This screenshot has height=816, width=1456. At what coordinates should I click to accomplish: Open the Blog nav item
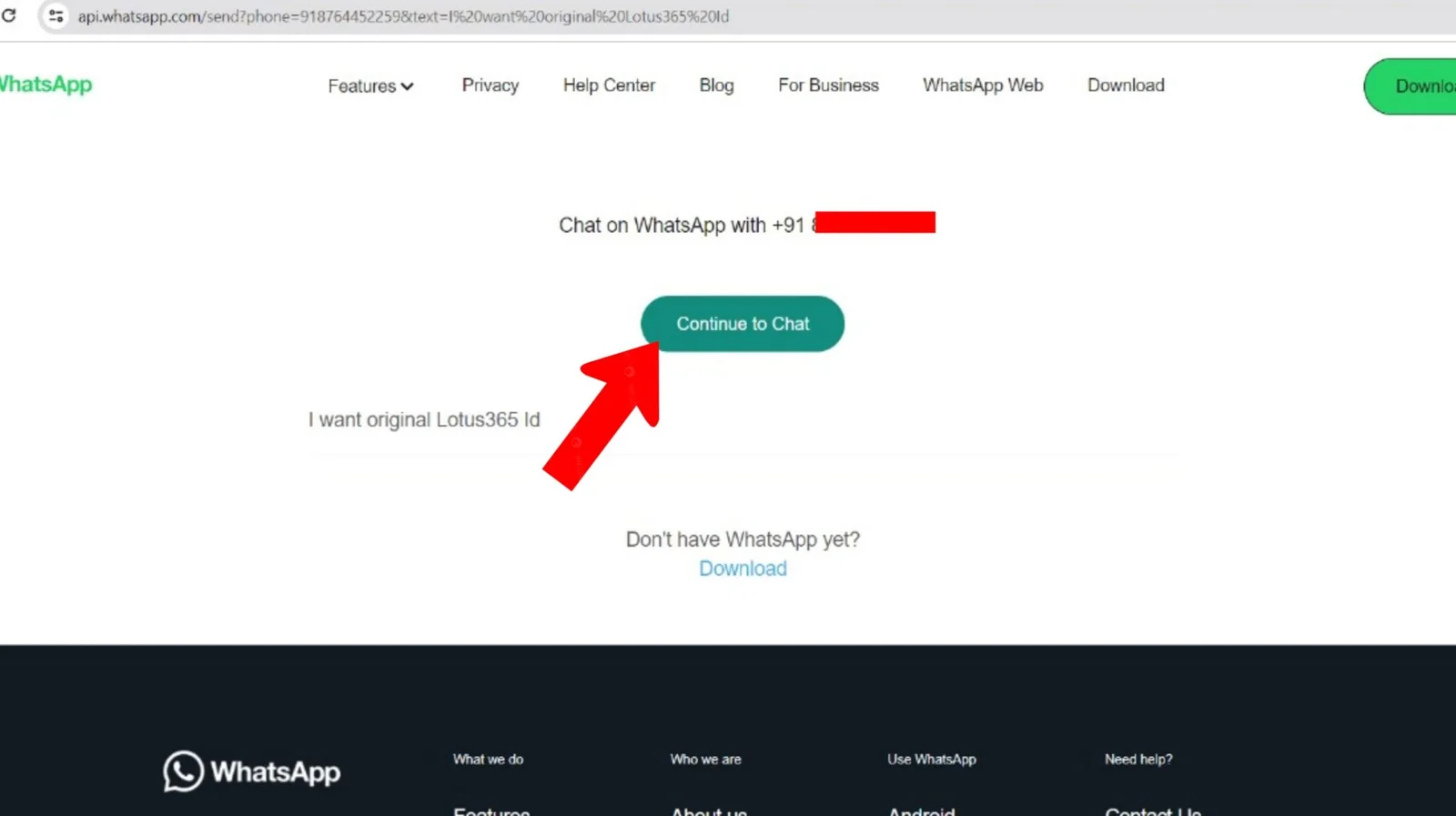716,86
